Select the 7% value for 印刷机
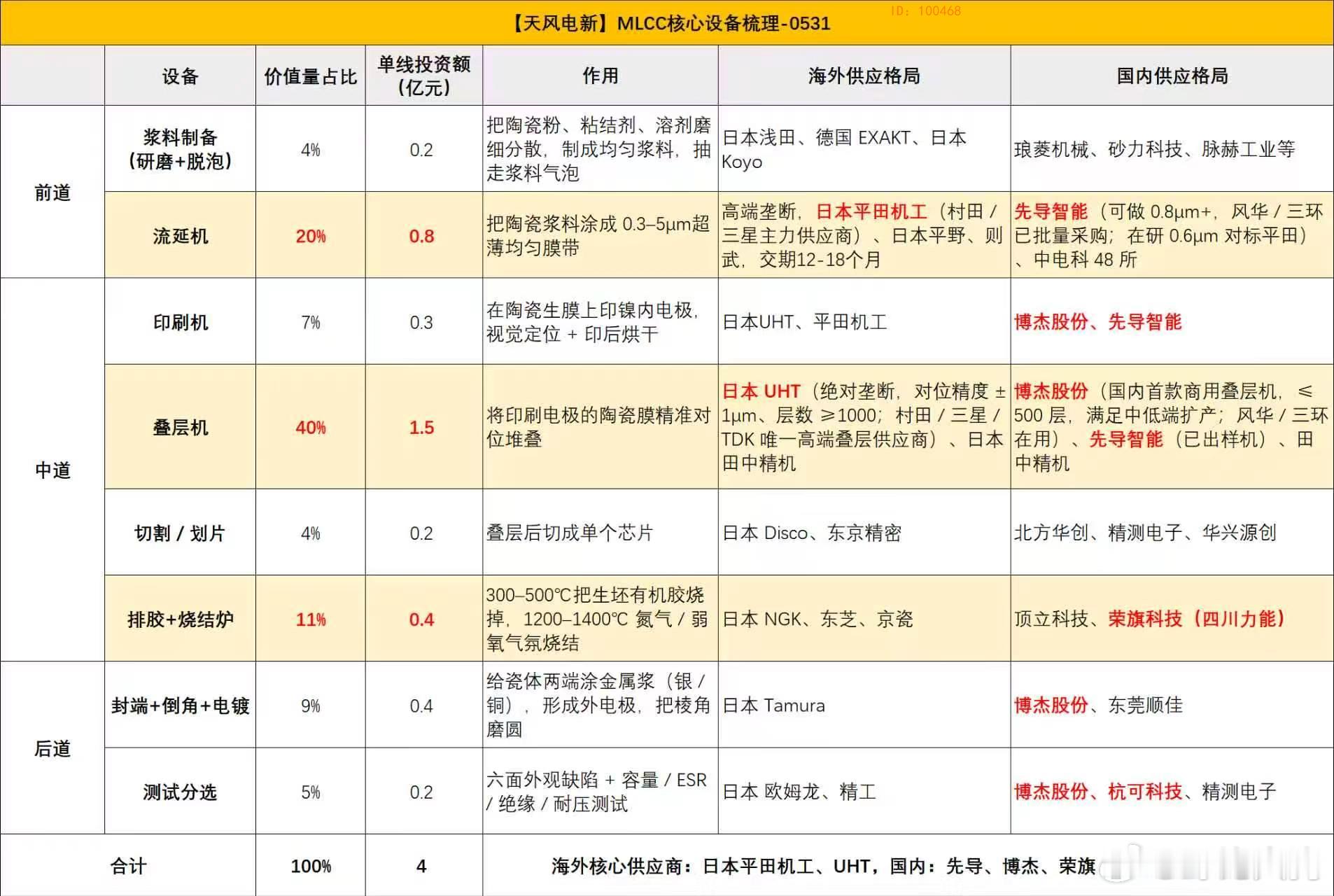Image resolution: width=1334 pixels, height=896 pixels. (x=310, y=322)
